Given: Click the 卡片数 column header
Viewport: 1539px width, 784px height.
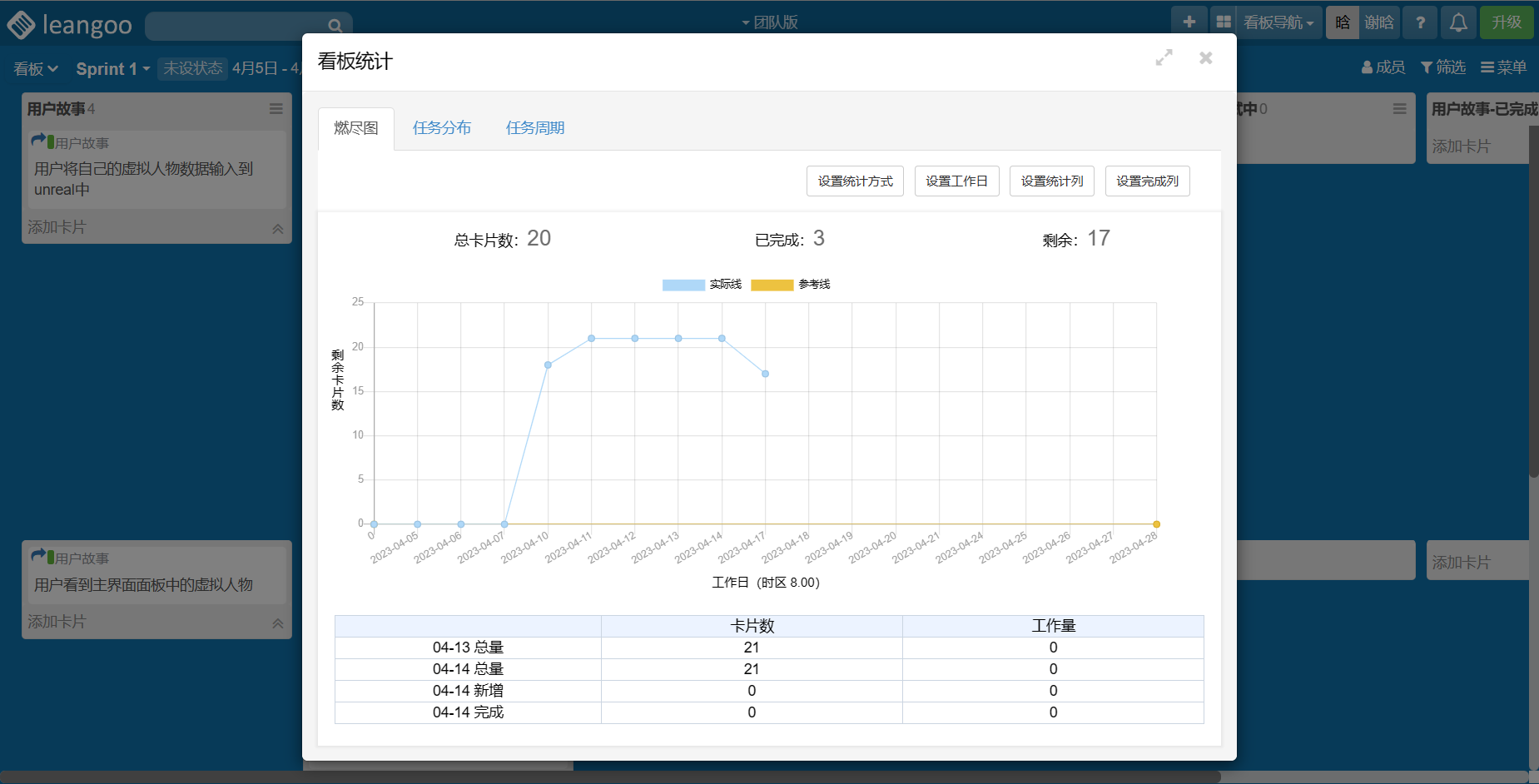Looking at the screenshot, I should 752,626.
